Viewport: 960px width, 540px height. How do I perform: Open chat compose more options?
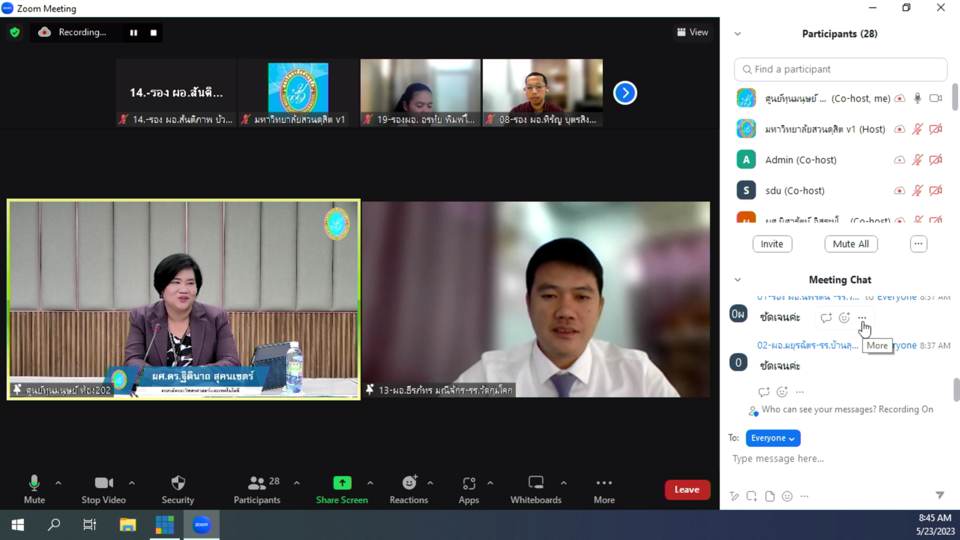click(804, 496)
